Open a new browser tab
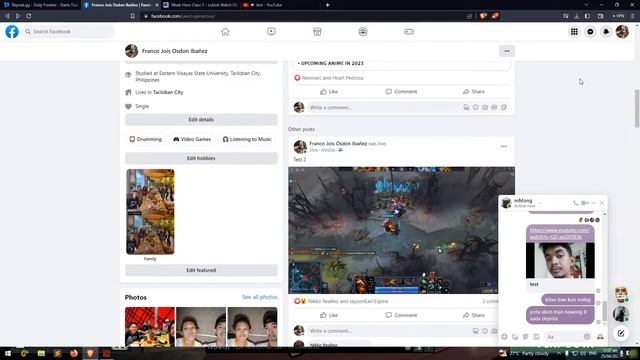Viewport: 640px width, 360px height. [x=327, y=5]
